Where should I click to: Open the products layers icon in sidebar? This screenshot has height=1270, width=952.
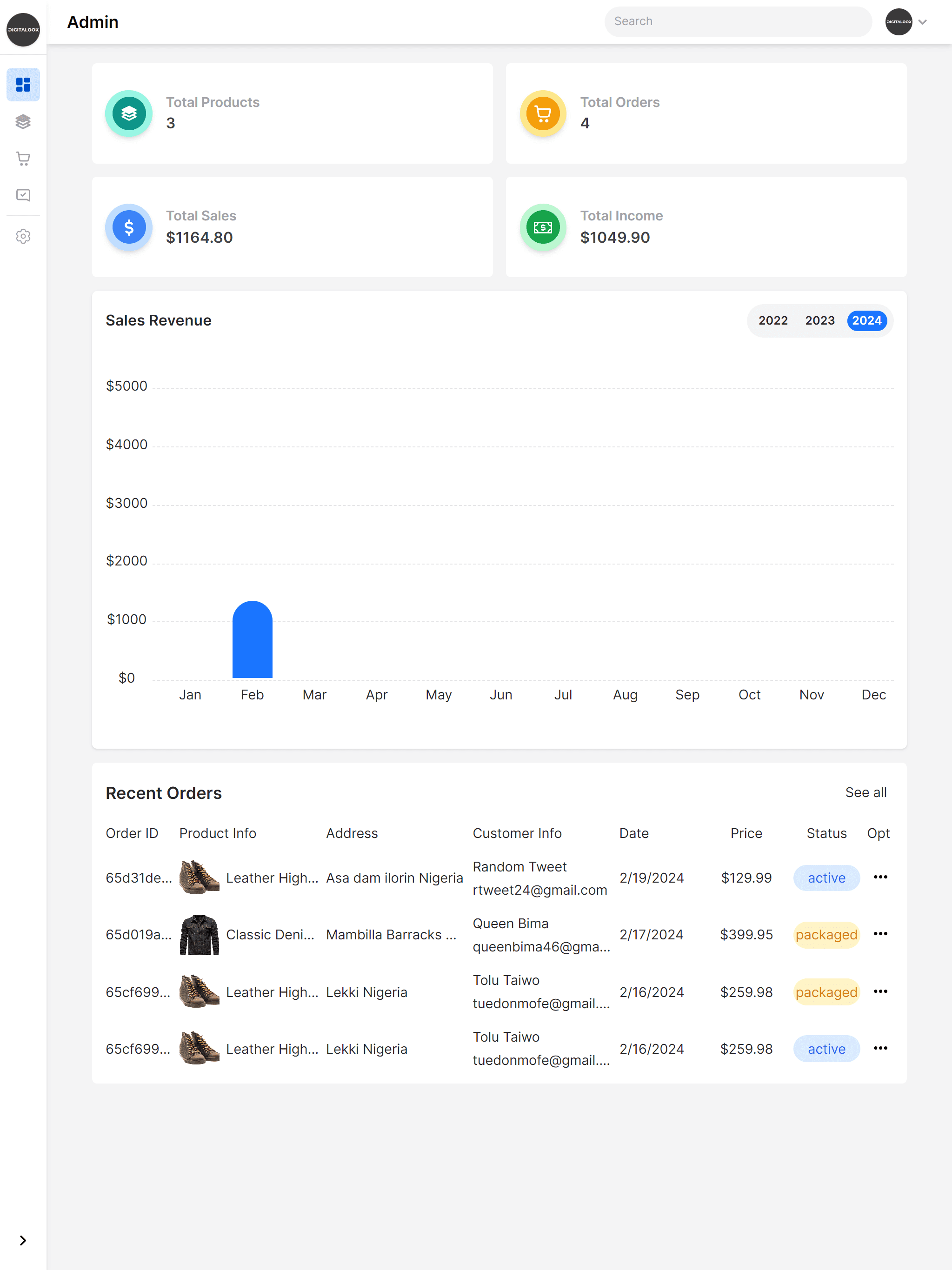click(23, 122)
